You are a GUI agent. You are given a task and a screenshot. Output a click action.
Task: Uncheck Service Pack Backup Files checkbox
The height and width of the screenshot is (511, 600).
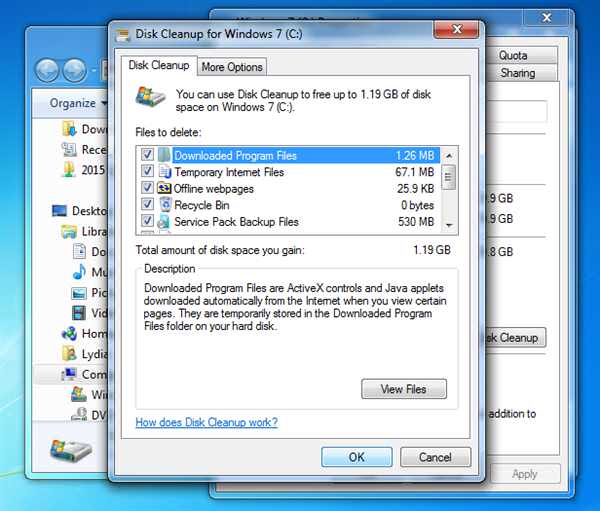(x=147, y=221)
